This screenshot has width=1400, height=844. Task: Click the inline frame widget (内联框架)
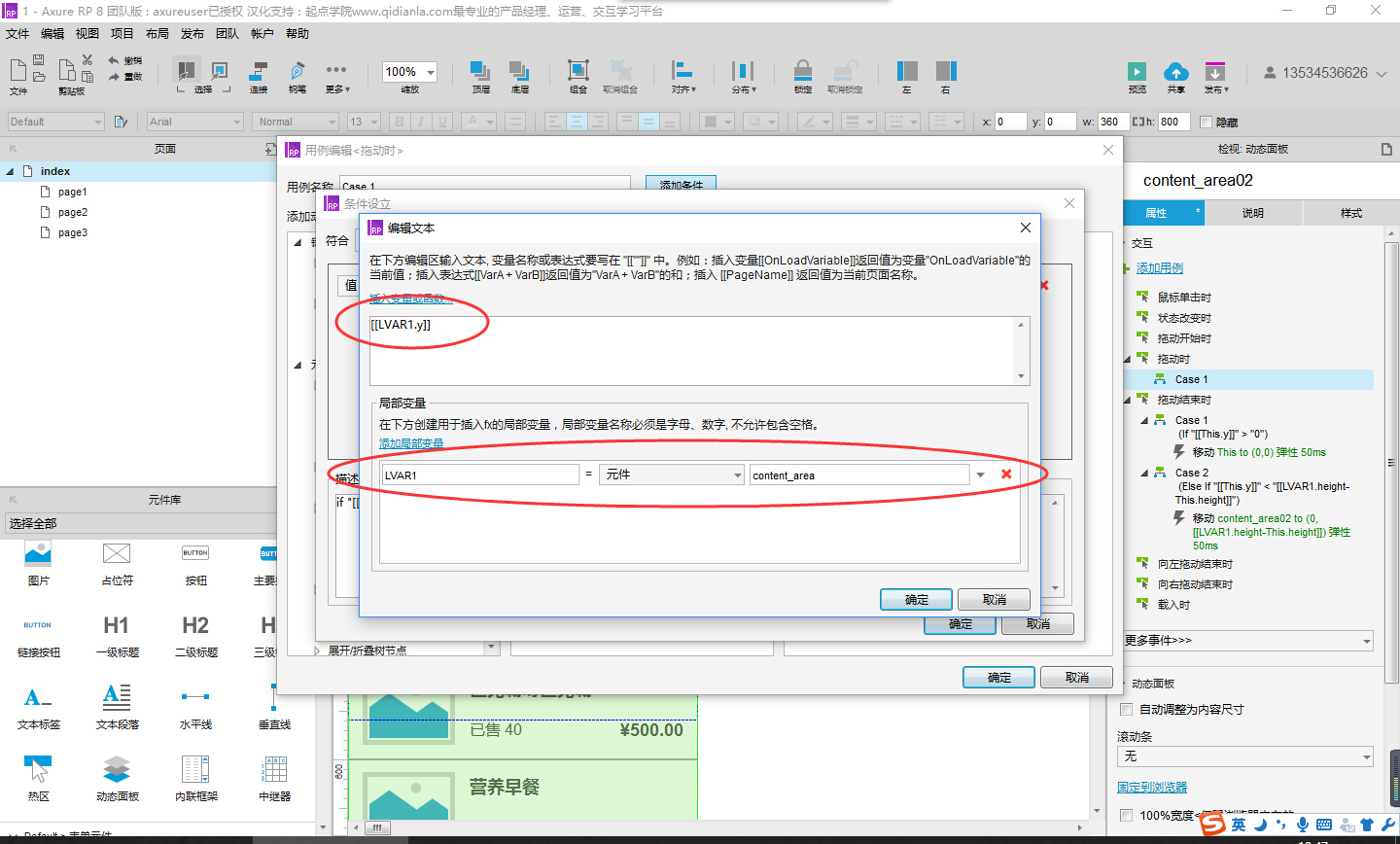195,769
